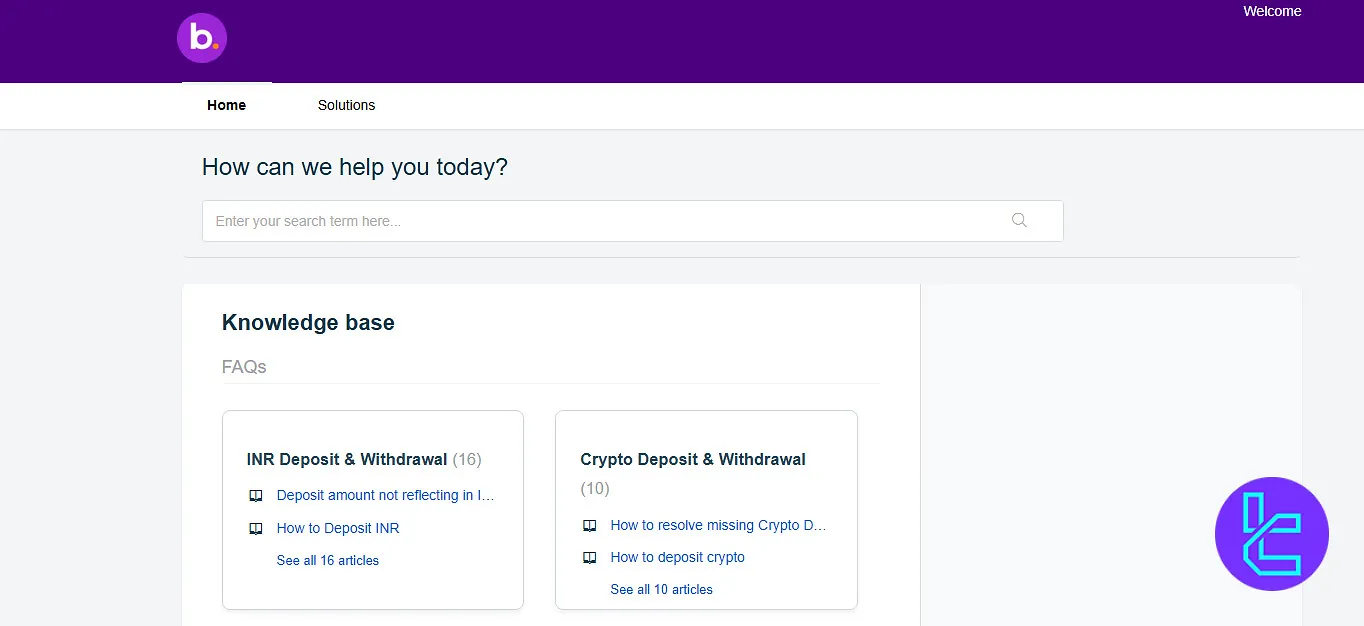Open the Crypto Deposit & Withdrawal category

click(x=693, y=459)
